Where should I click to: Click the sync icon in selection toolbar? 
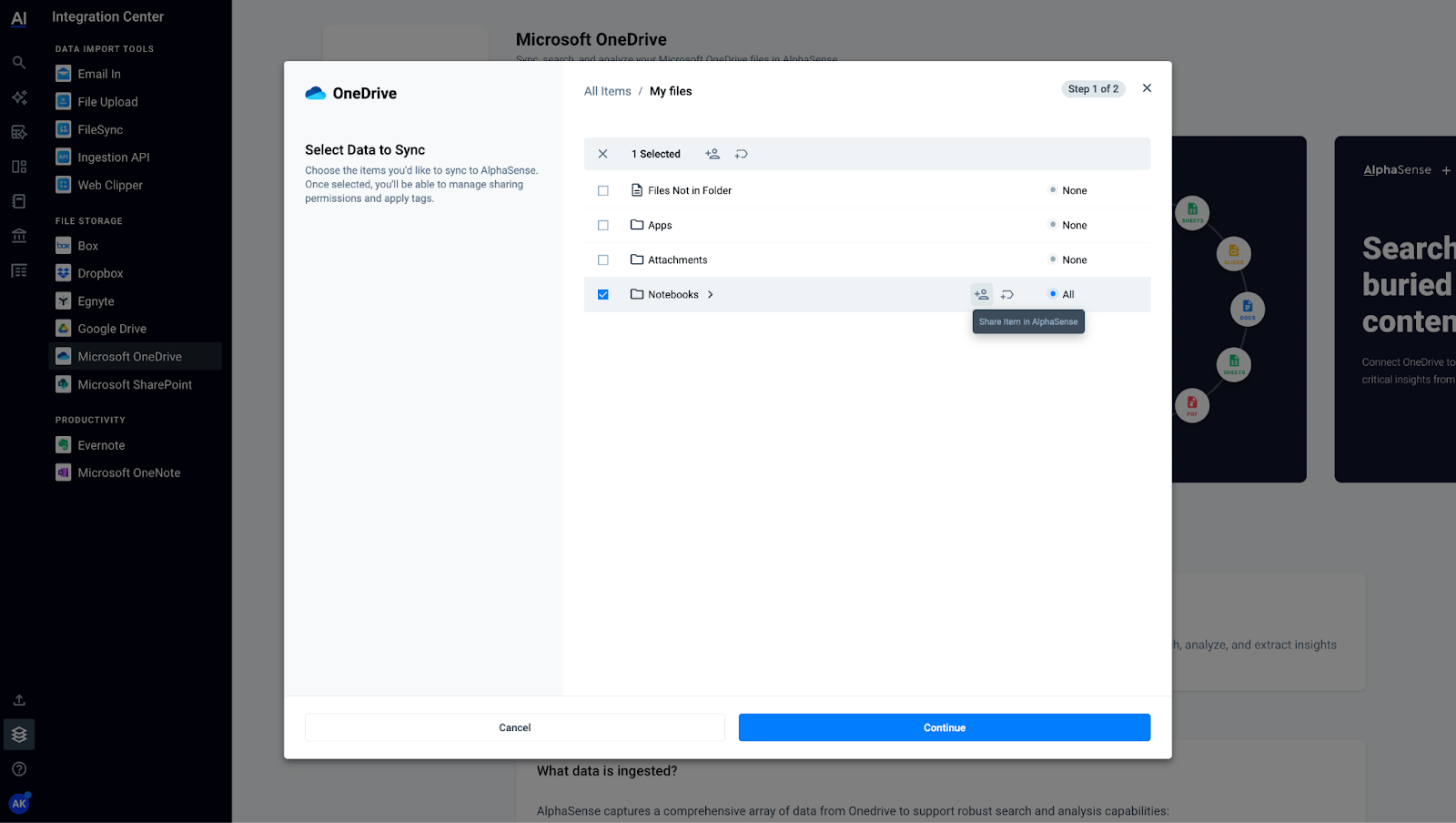coord(742,154)
